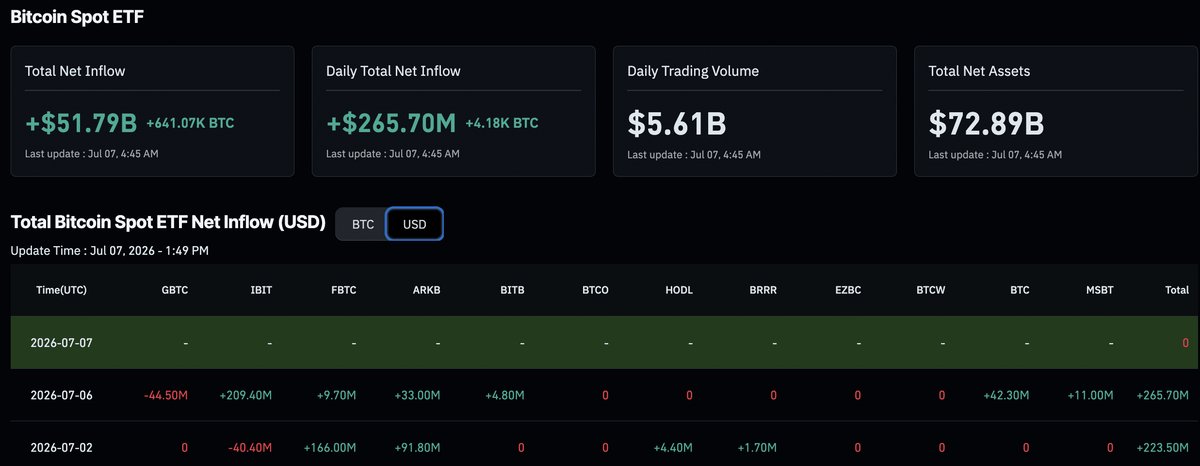Image resolution: width=1200 pixels, height=466 pixels.
Task: Click the MSBT column header
Action: [x=1098, y=290]
